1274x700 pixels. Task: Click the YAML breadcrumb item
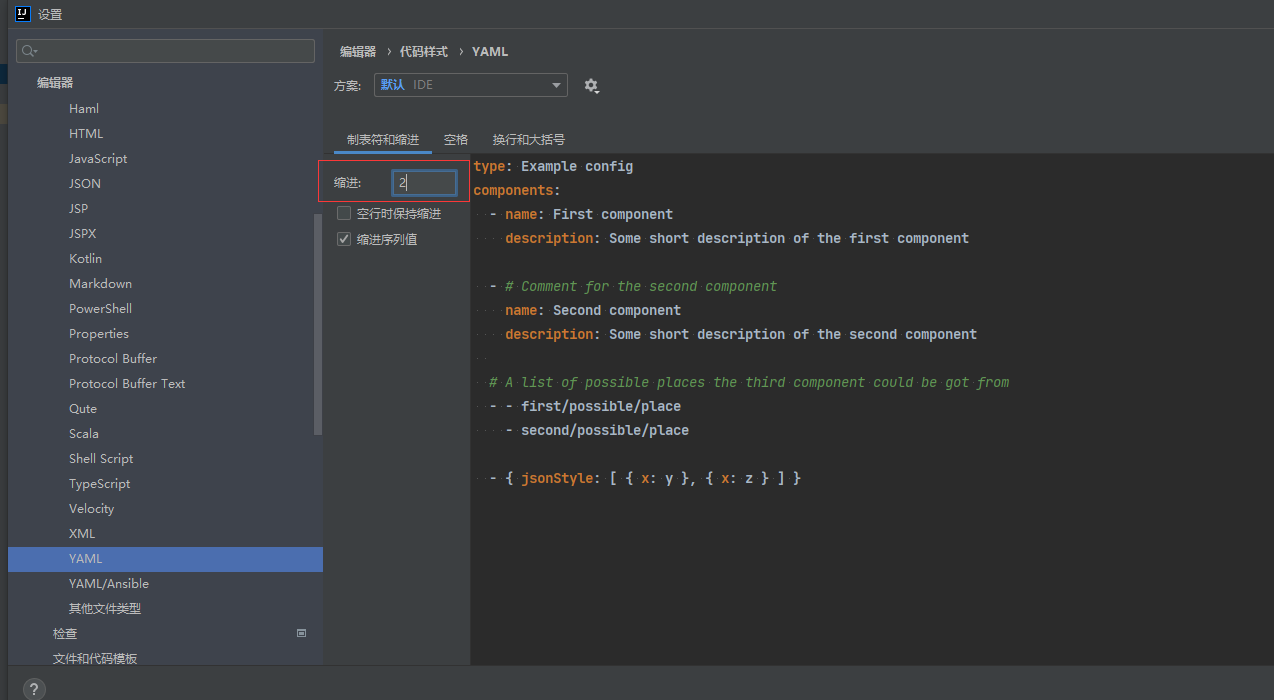pyautogui.click(x=490, y=51)
